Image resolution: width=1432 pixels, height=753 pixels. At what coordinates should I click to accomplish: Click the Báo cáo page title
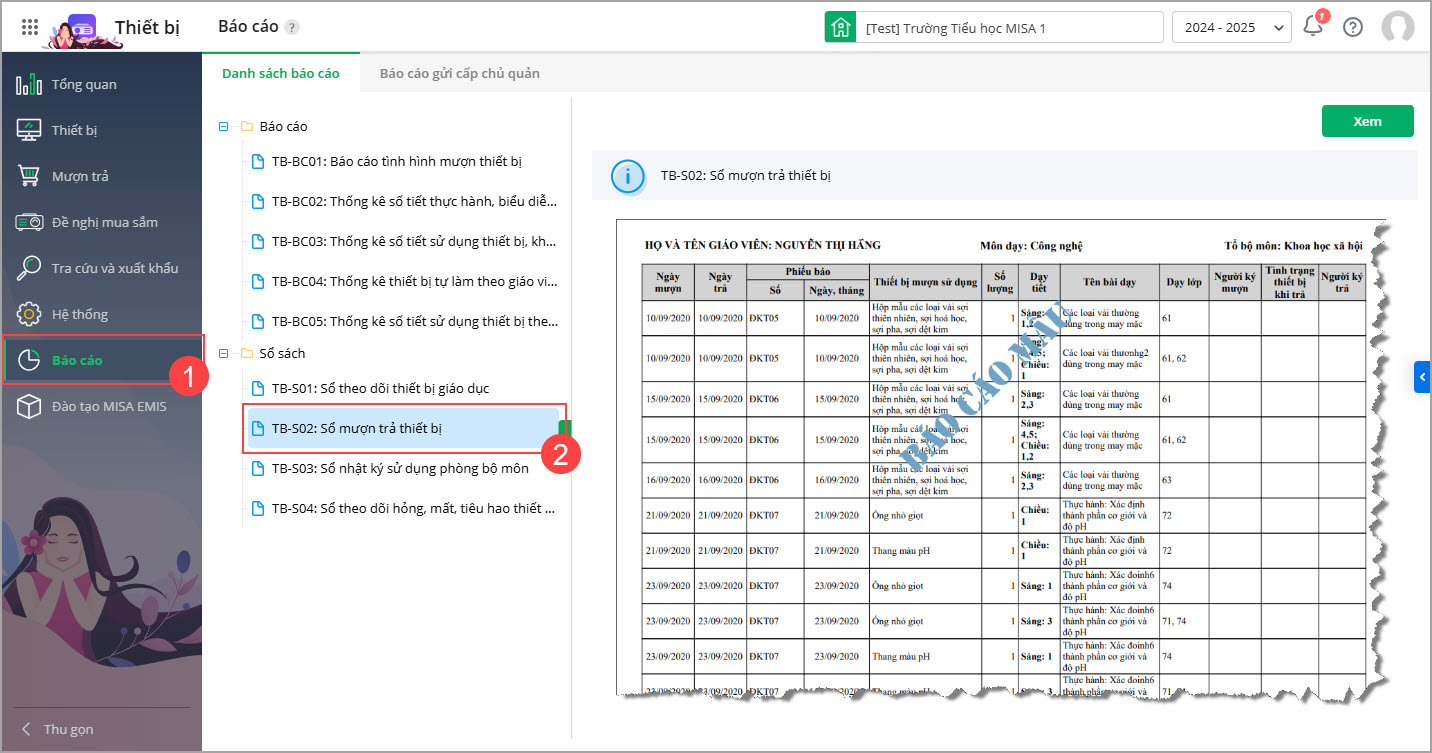pos(248,26)
